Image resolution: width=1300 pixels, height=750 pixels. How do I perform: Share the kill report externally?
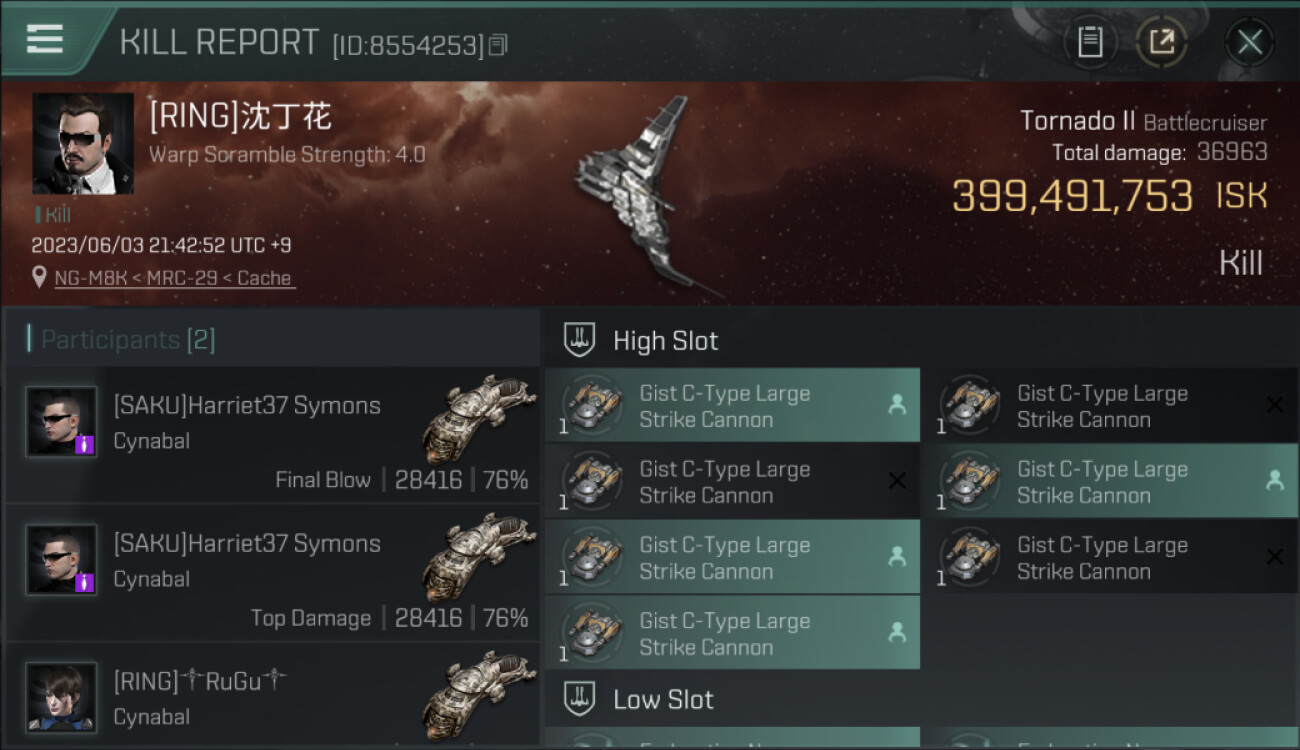tap(1162, 42)
